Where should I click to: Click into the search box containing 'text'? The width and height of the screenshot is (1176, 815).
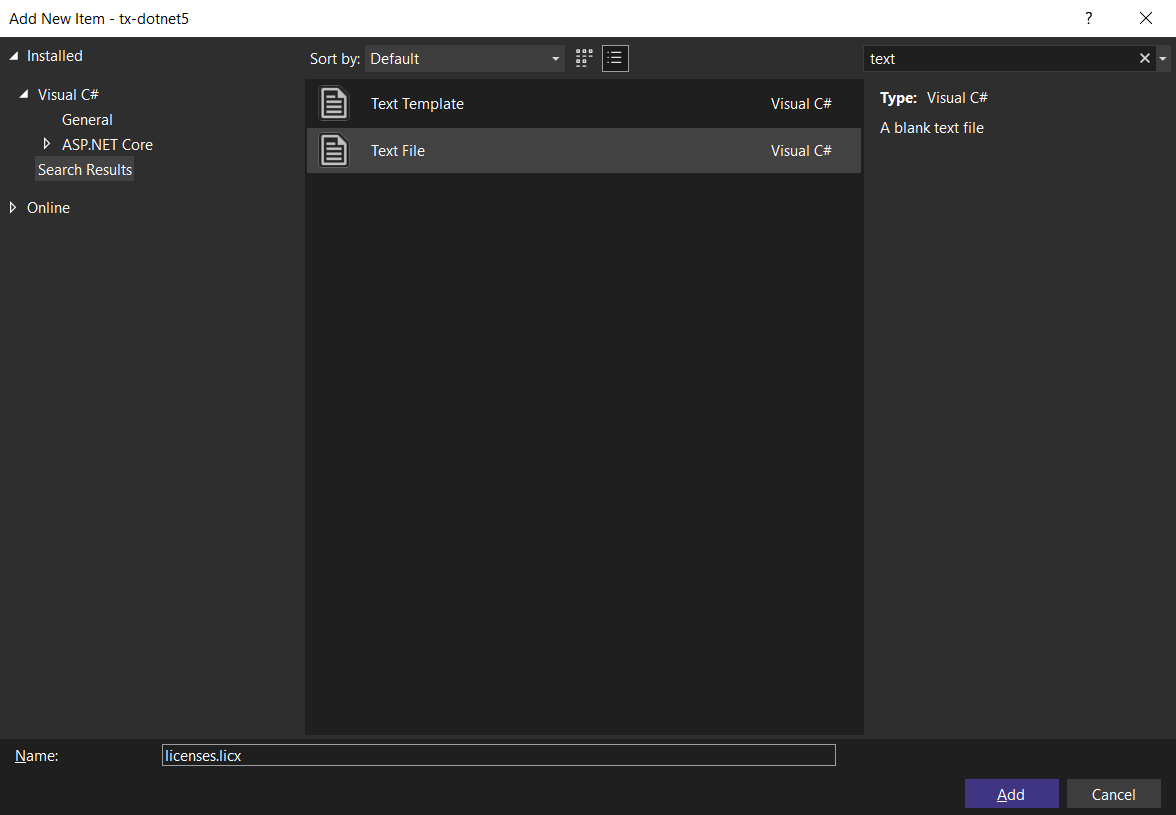999,58
